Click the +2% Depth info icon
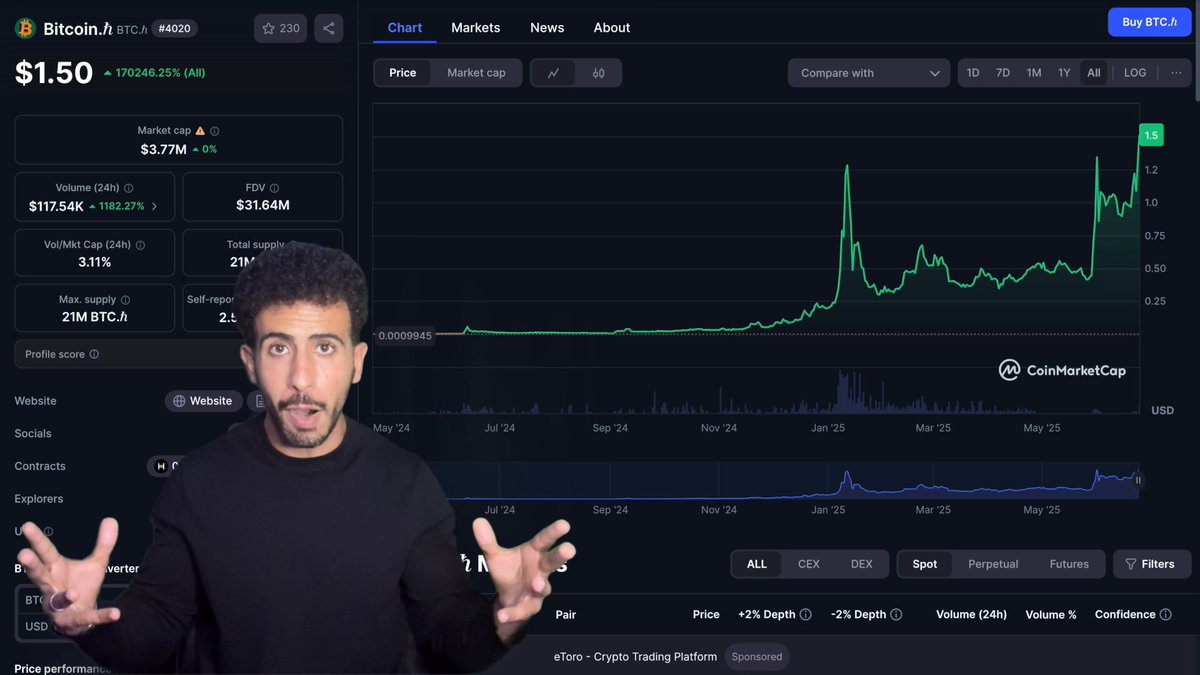 [806, 615]
